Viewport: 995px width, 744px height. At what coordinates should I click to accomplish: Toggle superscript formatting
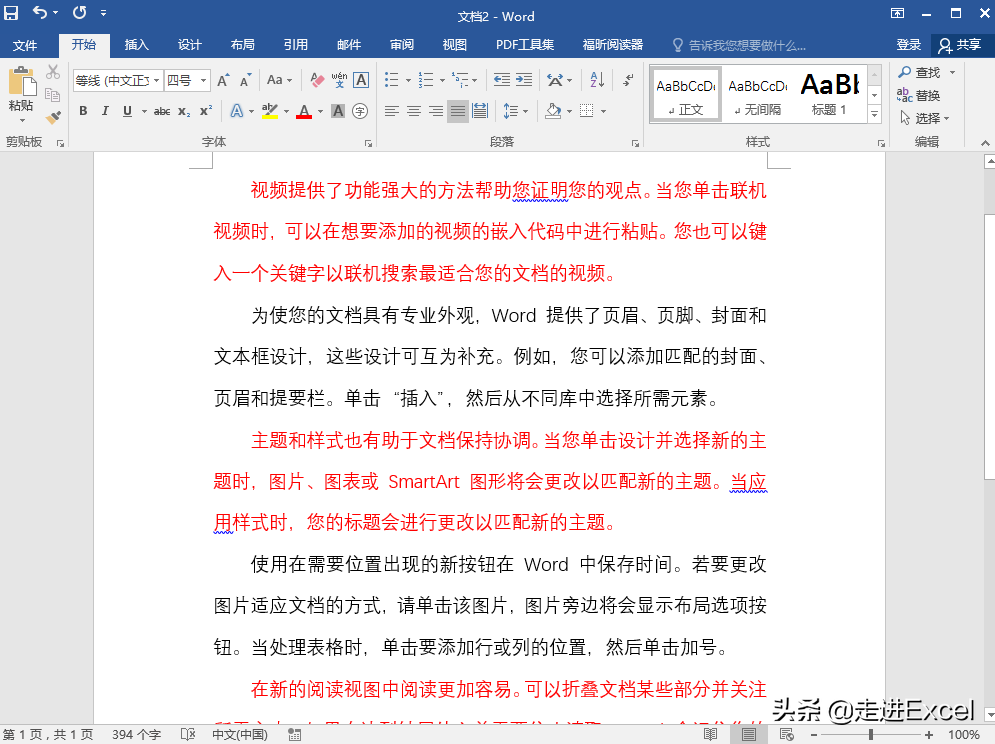pos(206,112)
